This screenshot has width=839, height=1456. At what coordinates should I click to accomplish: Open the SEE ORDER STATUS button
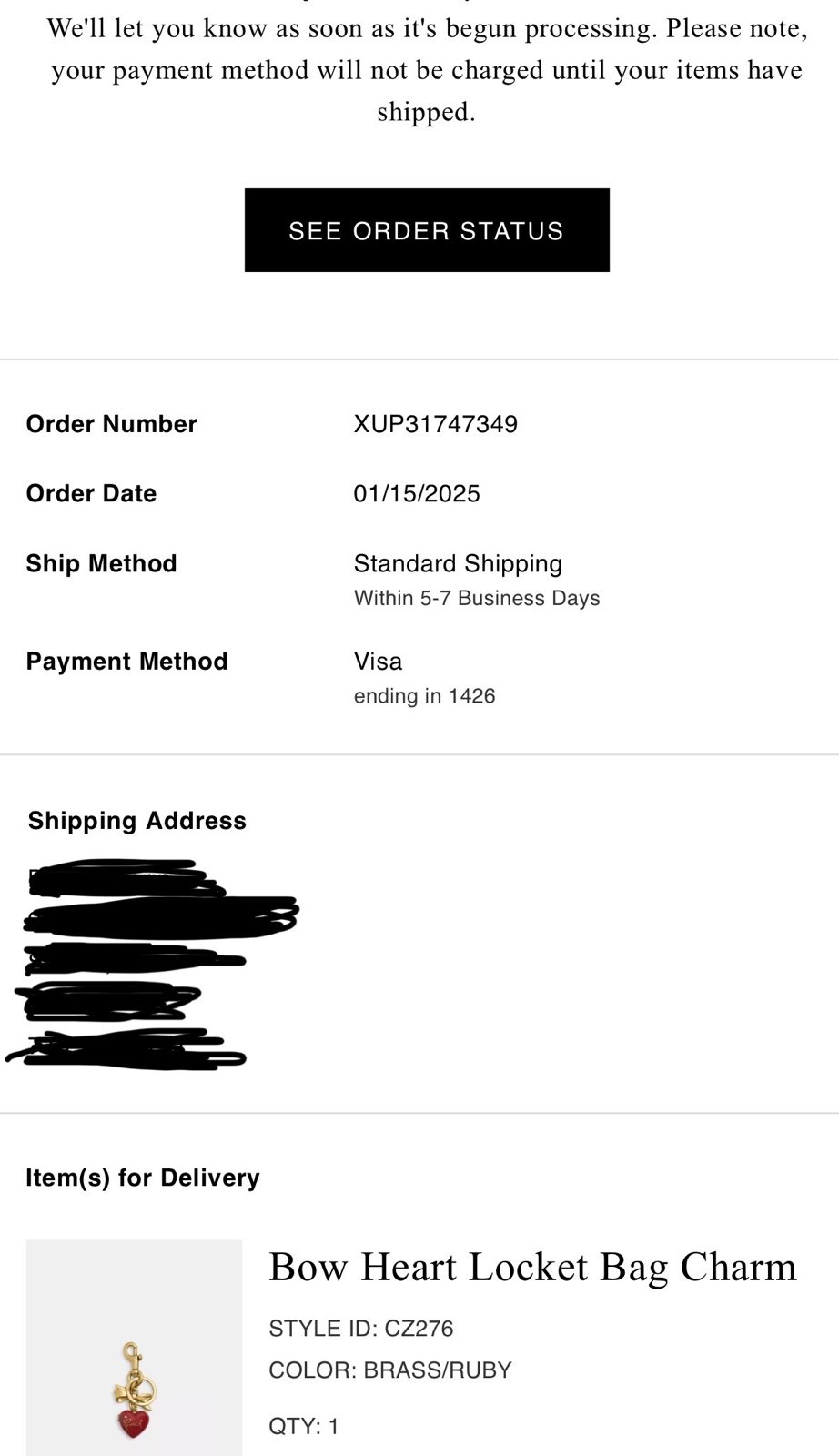point(427,230)
